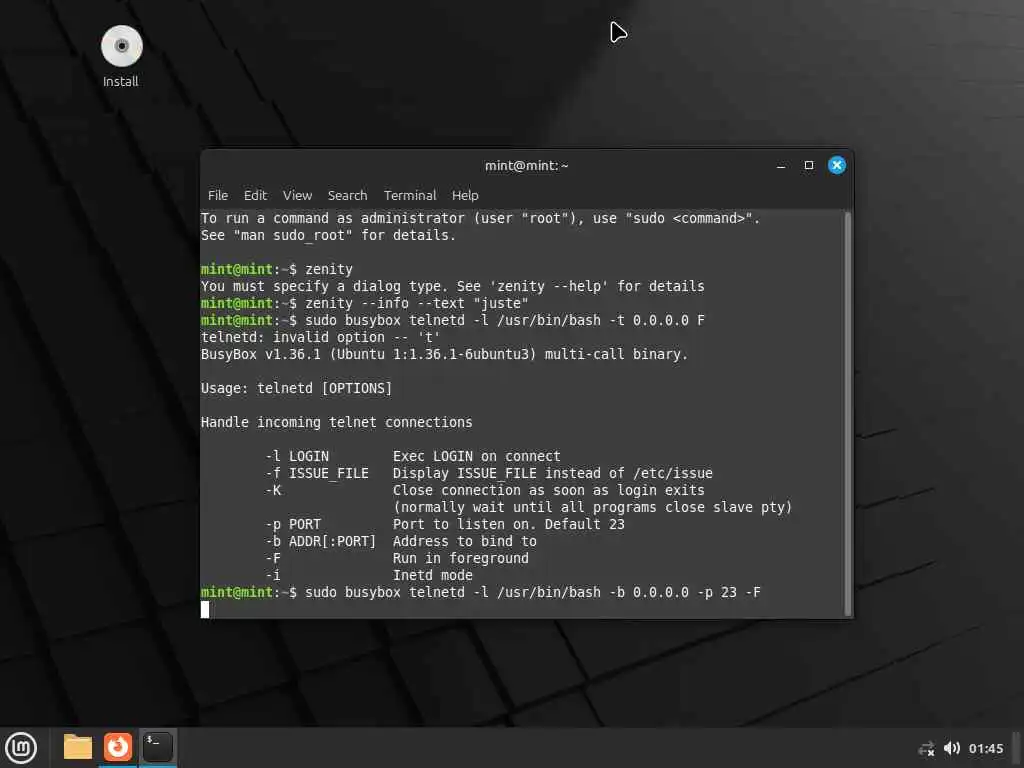Open the network connection tray icon
Screen dimensions: 1024x768
pos(926,748)
